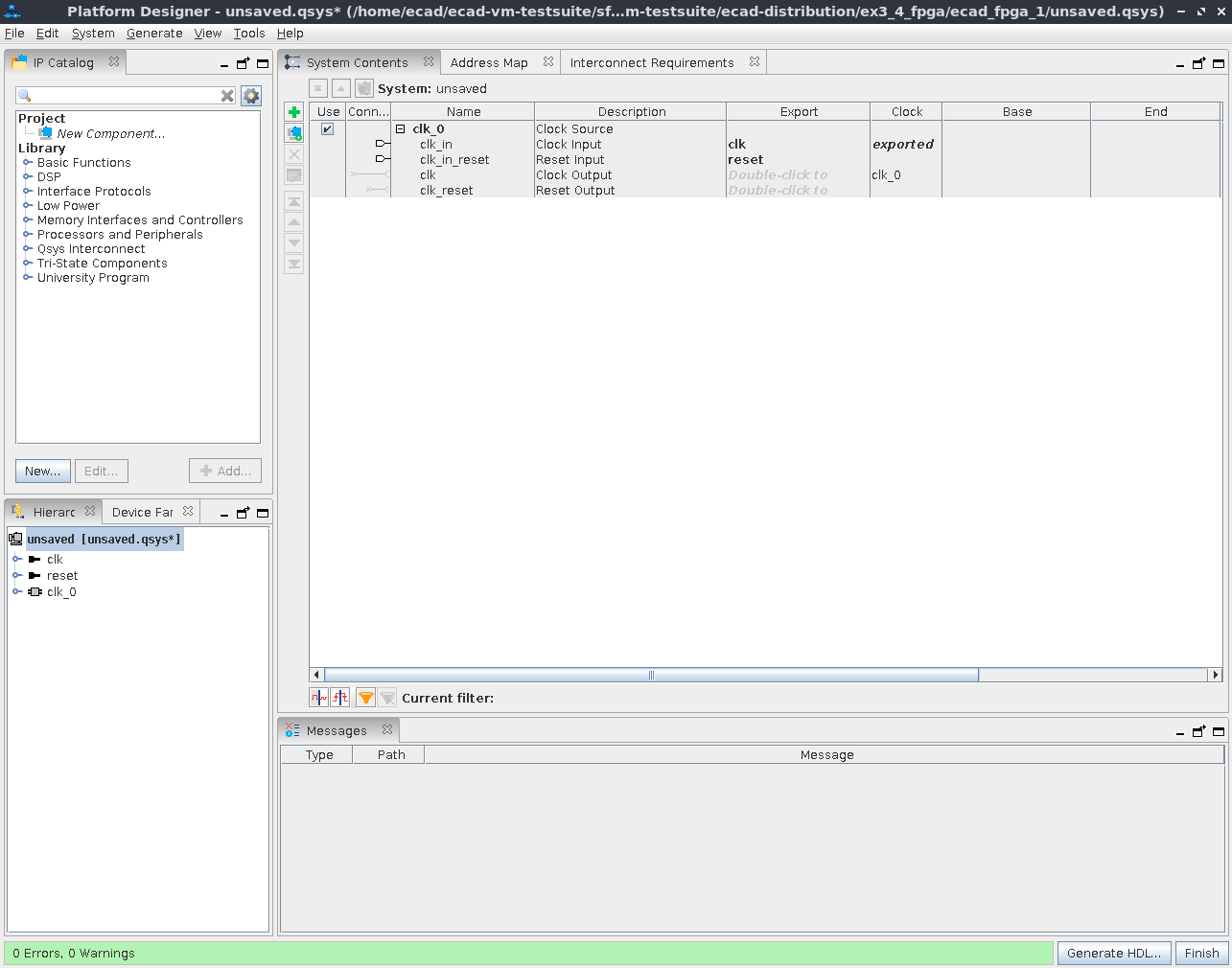Expand the Basic Functions library category
1232x968 pixels.
click(x=28, y=163)
